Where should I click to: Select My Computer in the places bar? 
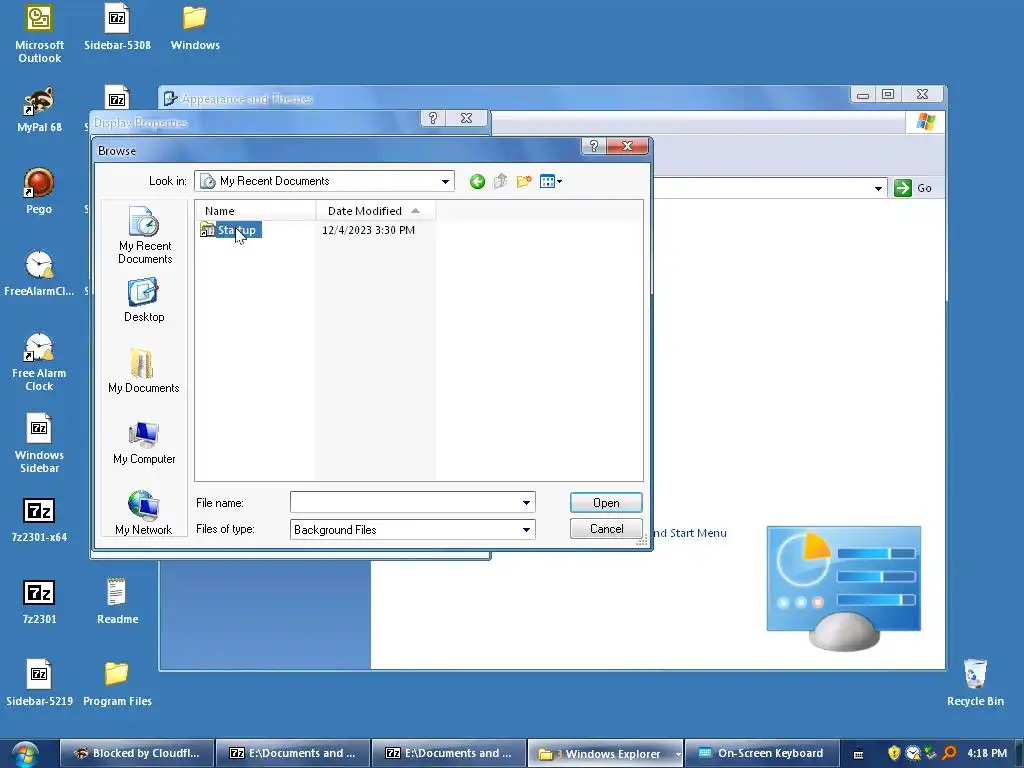pos(144,443)
